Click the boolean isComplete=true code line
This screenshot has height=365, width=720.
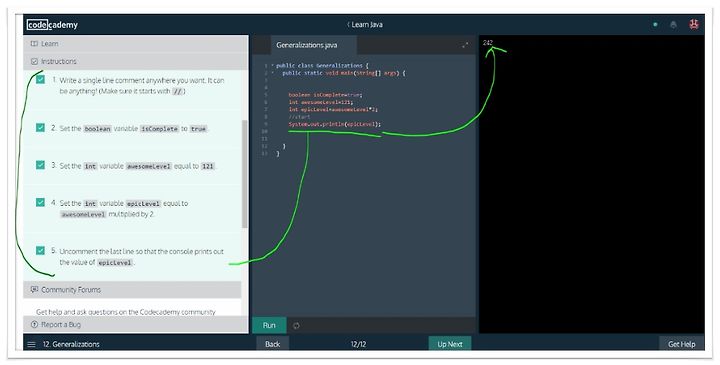pos(325,95)
